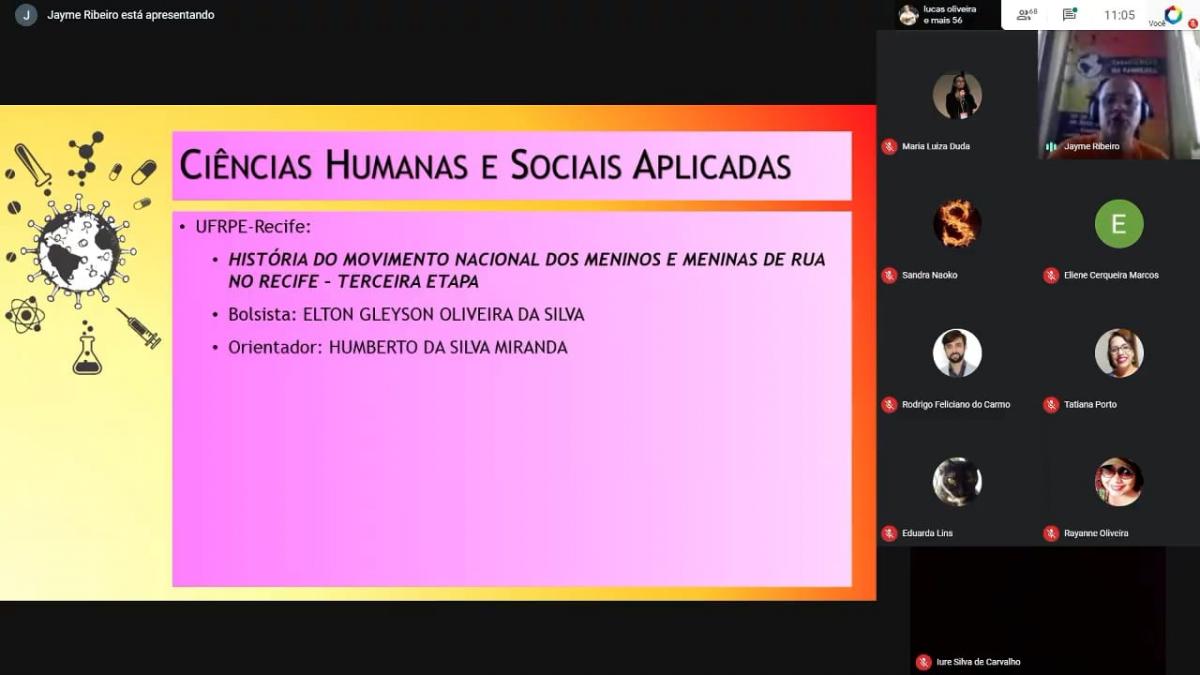Click the J avatar in the presenting banner
Image resolution: width=1200 pixels, height=675 pixels.
pyautogui.click(x=25, y=15)
